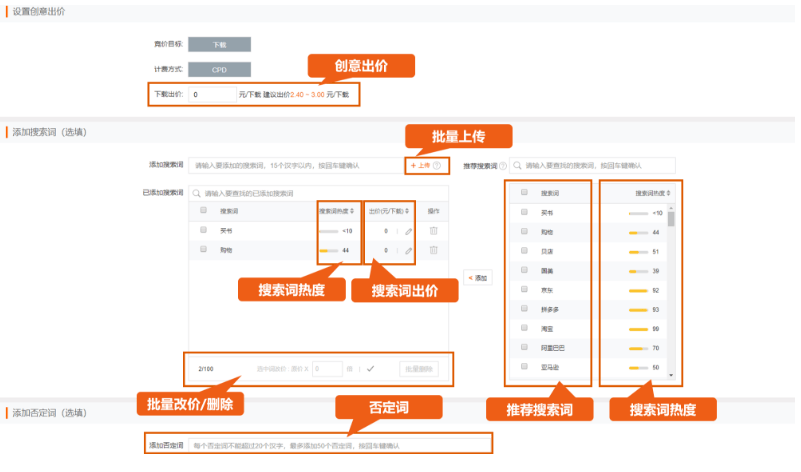
Task: Click the 拼多多 keyword name in recommended list
Action: [x=550, y=310]
